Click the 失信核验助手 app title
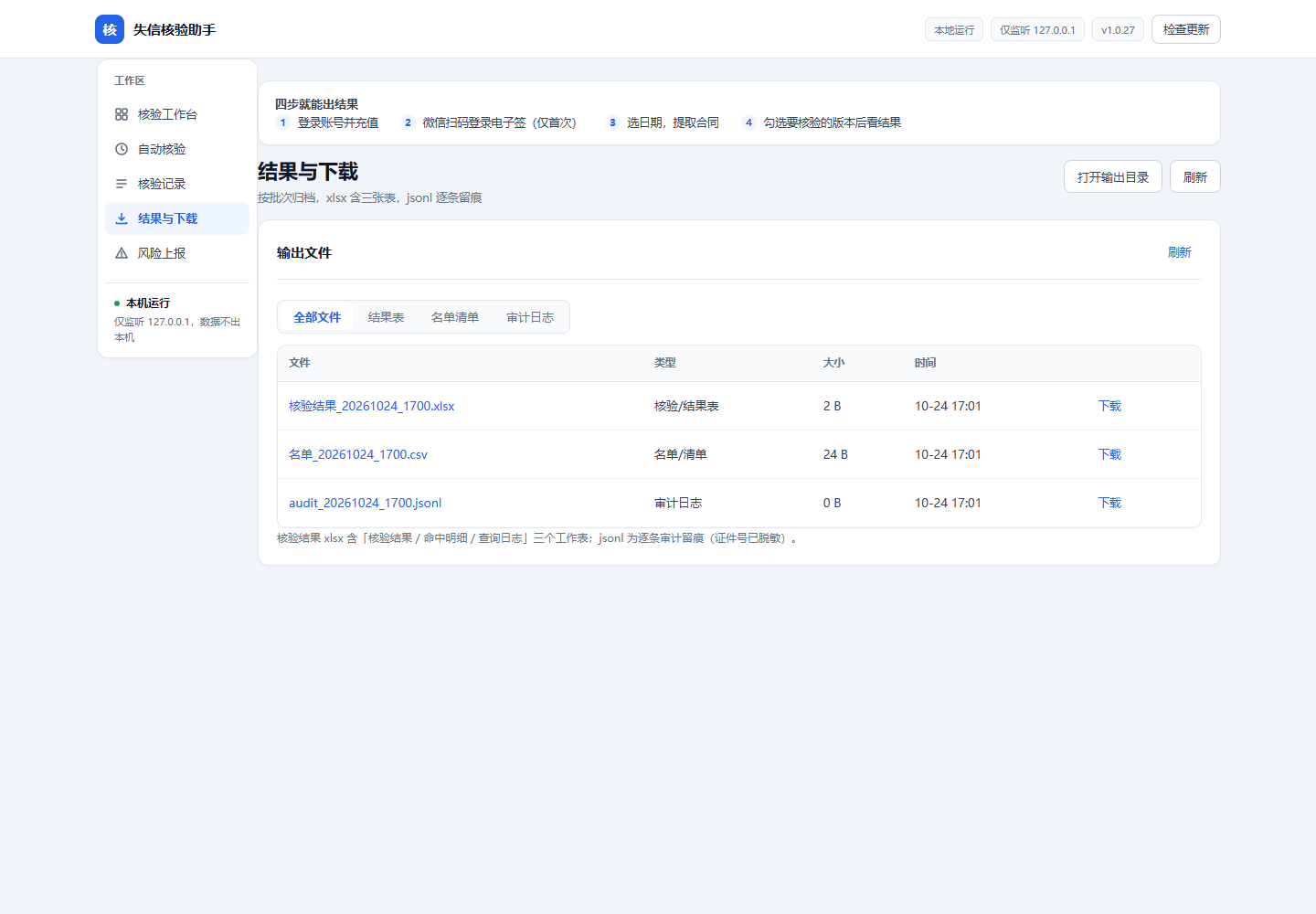Screen dimensions: 1316x914 [x=175, y=29]
